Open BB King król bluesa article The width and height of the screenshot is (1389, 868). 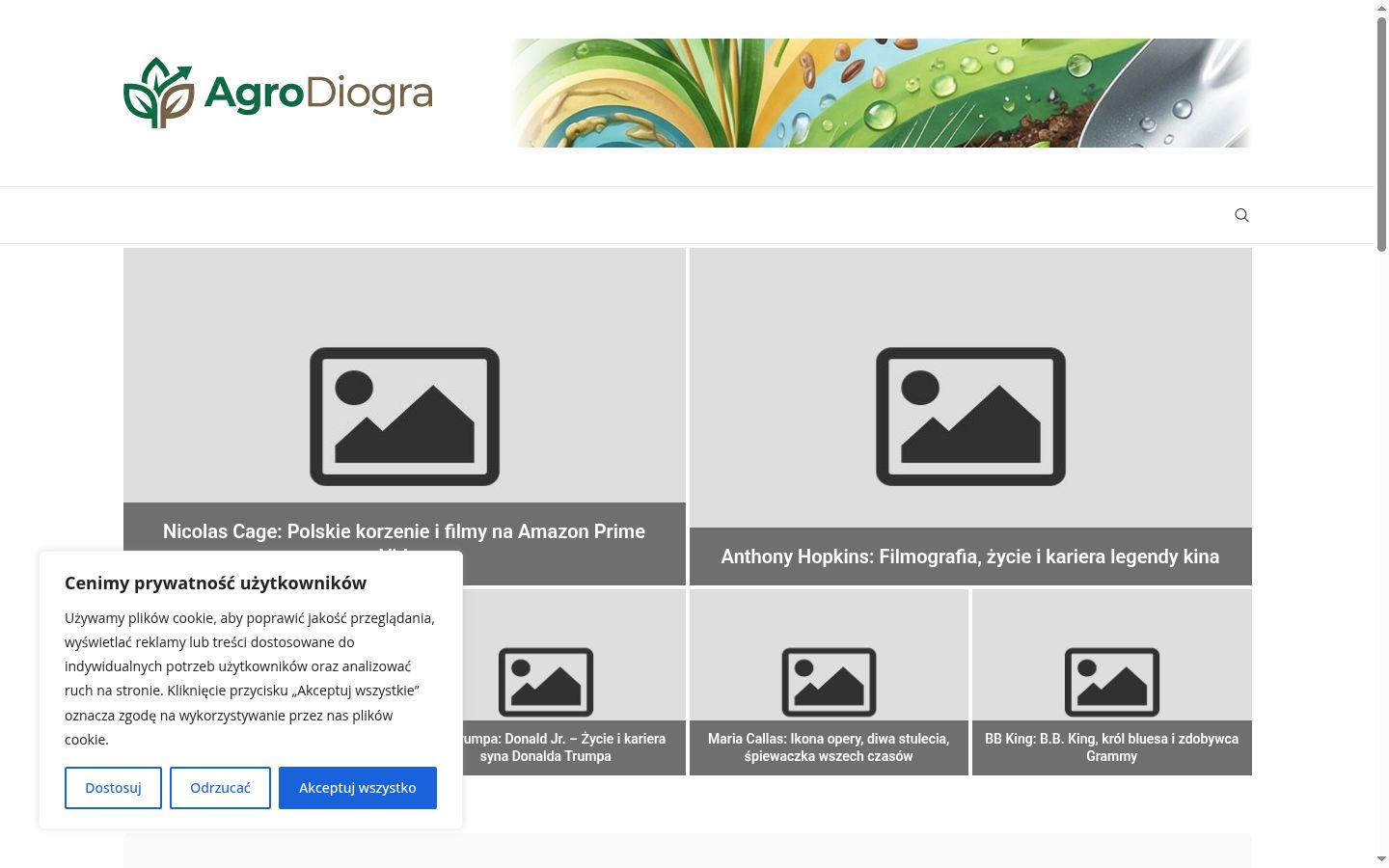[x=1112, y=747]
